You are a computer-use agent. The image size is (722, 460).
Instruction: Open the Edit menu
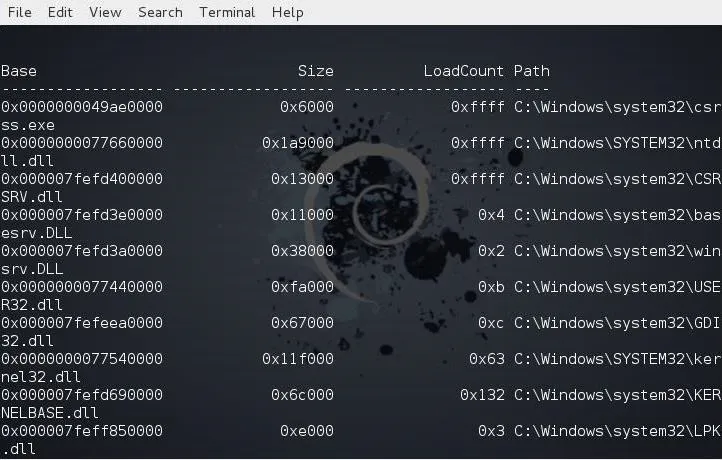60,12
